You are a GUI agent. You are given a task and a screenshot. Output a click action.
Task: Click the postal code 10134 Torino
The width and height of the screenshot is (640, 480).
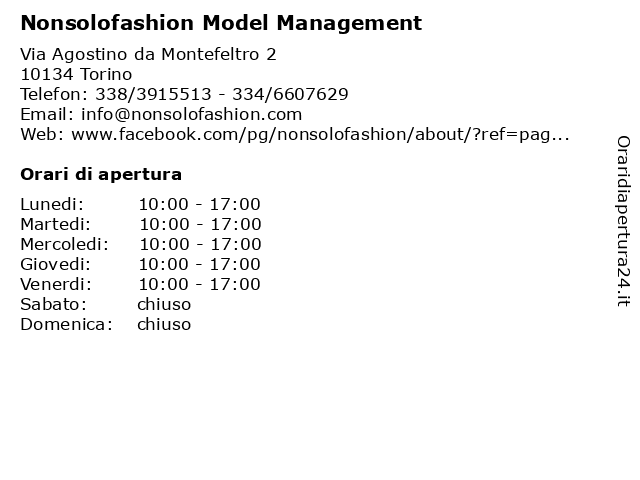(x=76, y=74)
